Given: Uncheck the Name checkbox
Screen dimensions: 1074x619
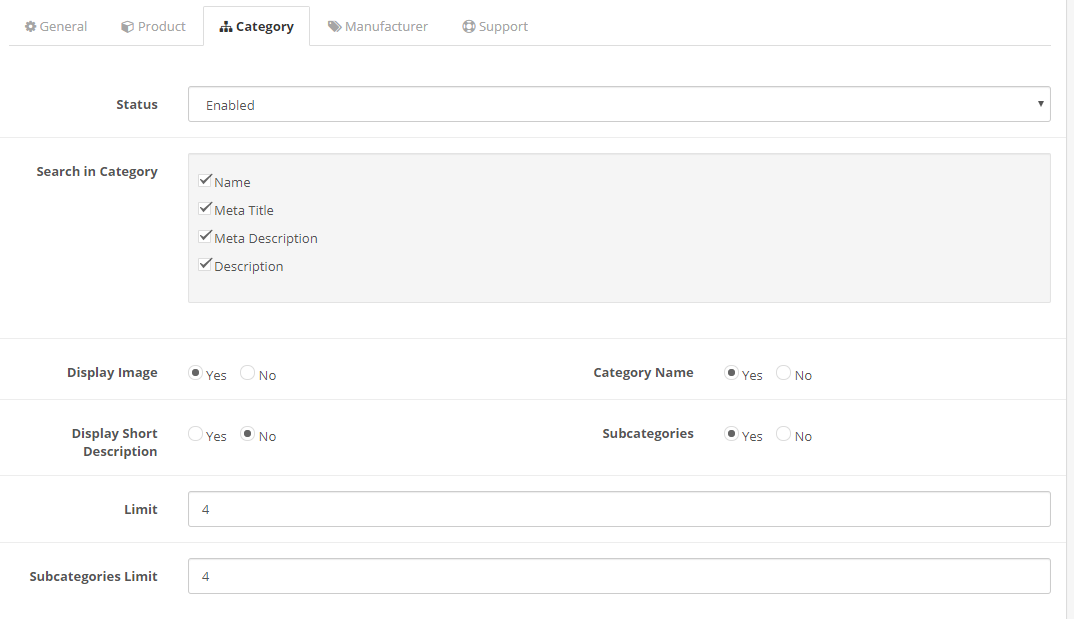Looking at the screenshot, I should point(205,181).
